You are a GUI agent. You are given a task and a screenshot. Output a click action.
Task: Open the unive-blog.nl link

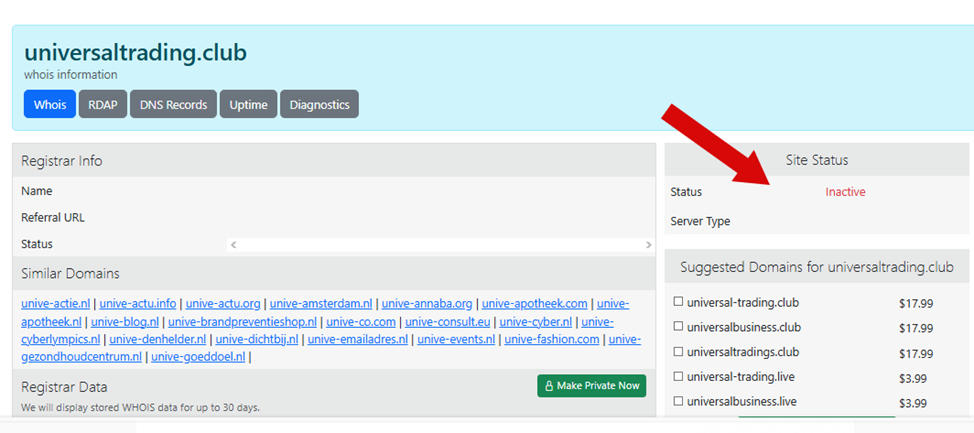pyautogui.click(x=125, y=322)
